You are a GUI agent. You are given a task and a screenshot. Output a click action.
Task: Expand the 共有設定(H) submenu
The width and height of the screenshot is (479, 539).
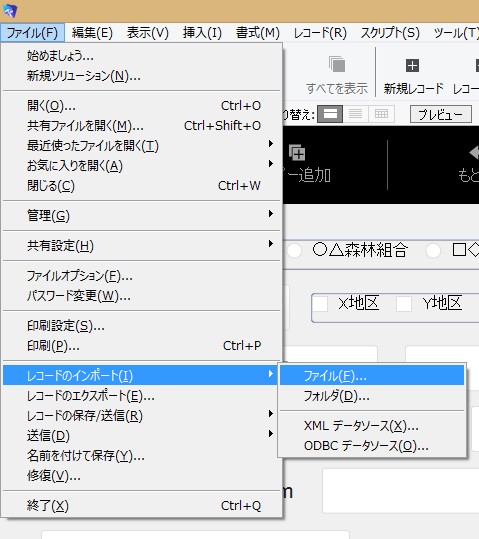point(142,245)
